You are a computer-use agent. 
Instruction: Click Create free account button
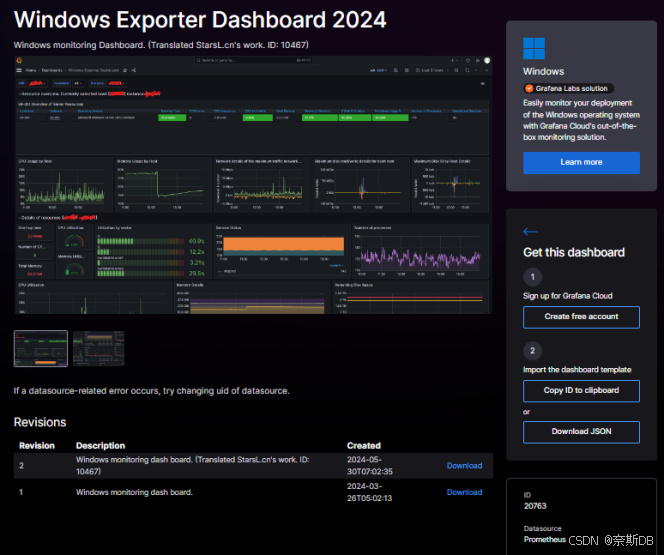click(581, 317)
